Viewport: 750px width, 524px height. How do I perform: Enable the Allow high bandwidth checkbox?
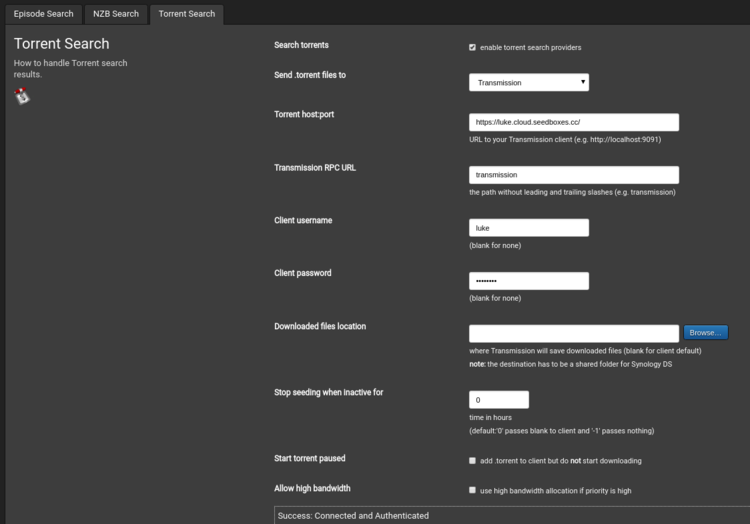(472, 490)
